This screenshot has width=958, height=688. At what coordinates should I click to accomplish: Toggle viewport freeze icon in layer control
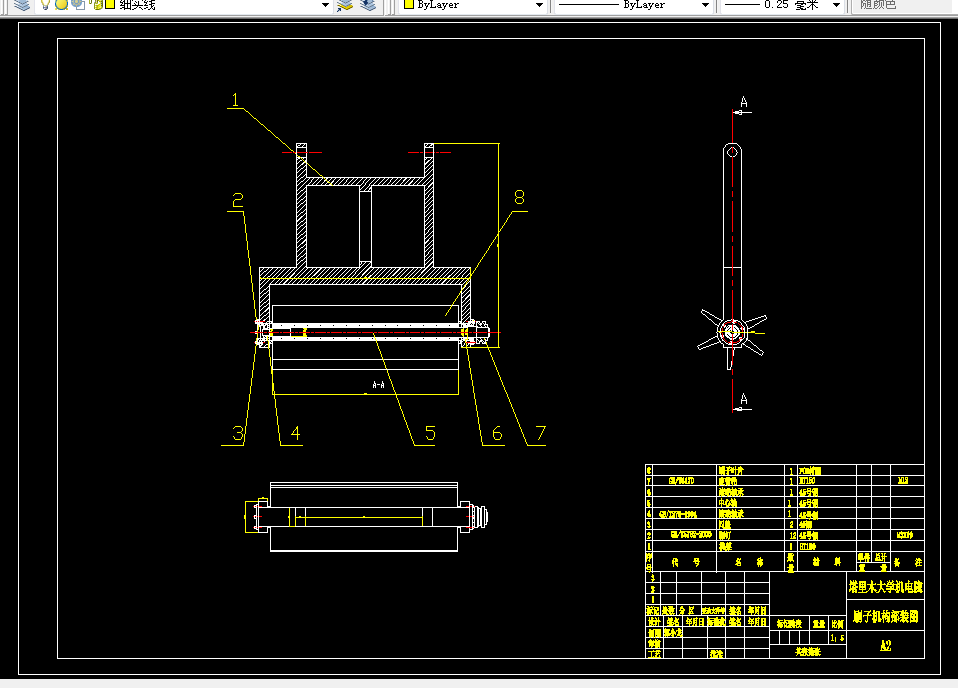tap(78, 5)
